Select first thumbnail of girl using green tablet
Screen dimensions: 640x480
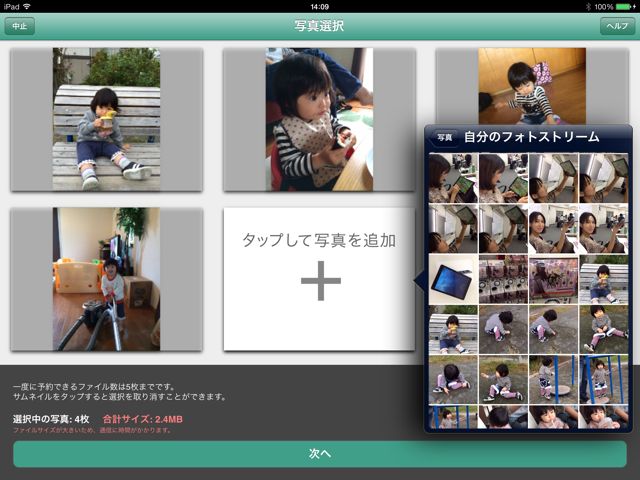pos(453,178)
